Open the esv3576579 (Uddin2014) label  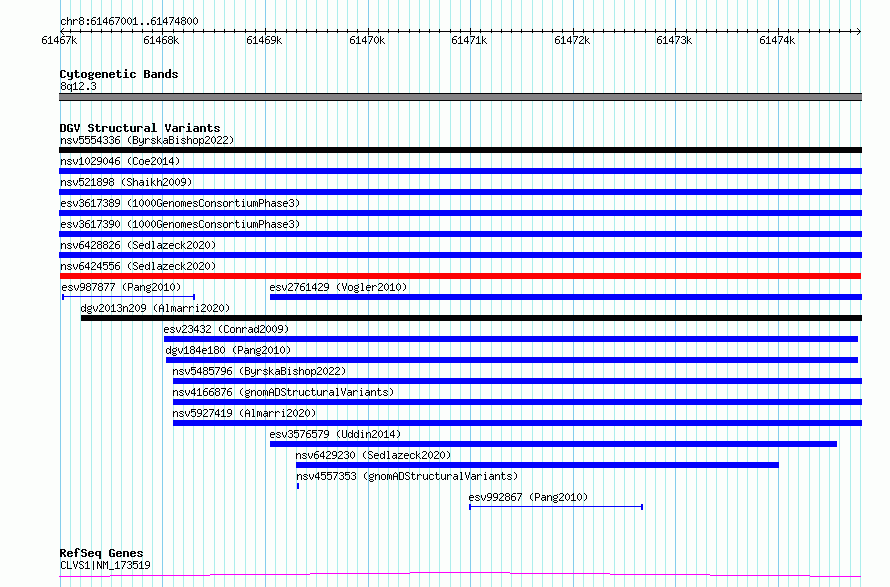click(335, 434)
